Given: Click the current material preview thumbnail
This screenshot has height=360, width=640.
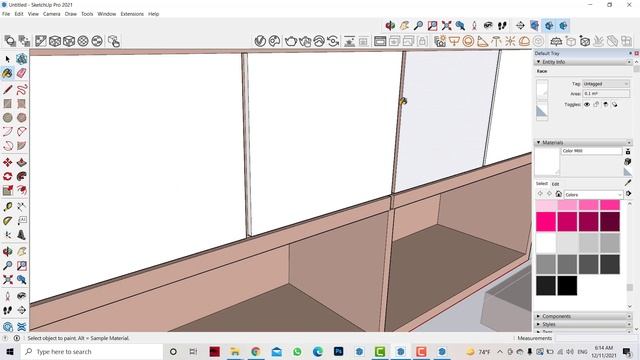Looking at the screenshot, I should [547, 162].
